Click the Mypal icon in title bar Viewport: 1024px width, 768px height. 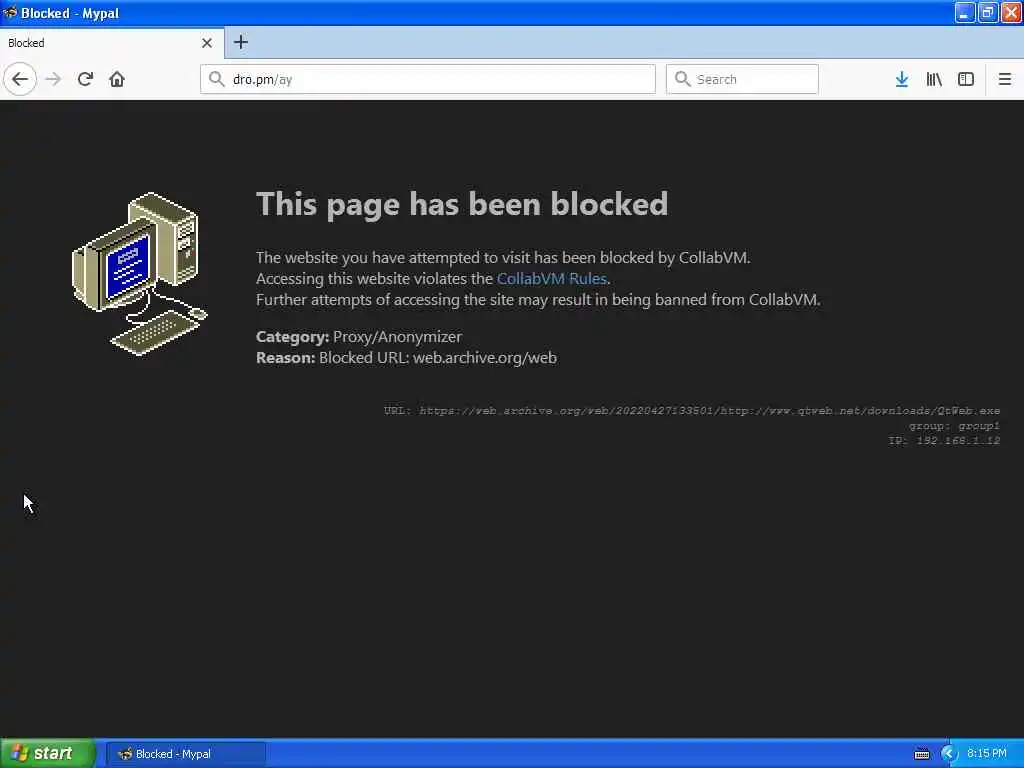pyautogui.click(x=10, y=12)
